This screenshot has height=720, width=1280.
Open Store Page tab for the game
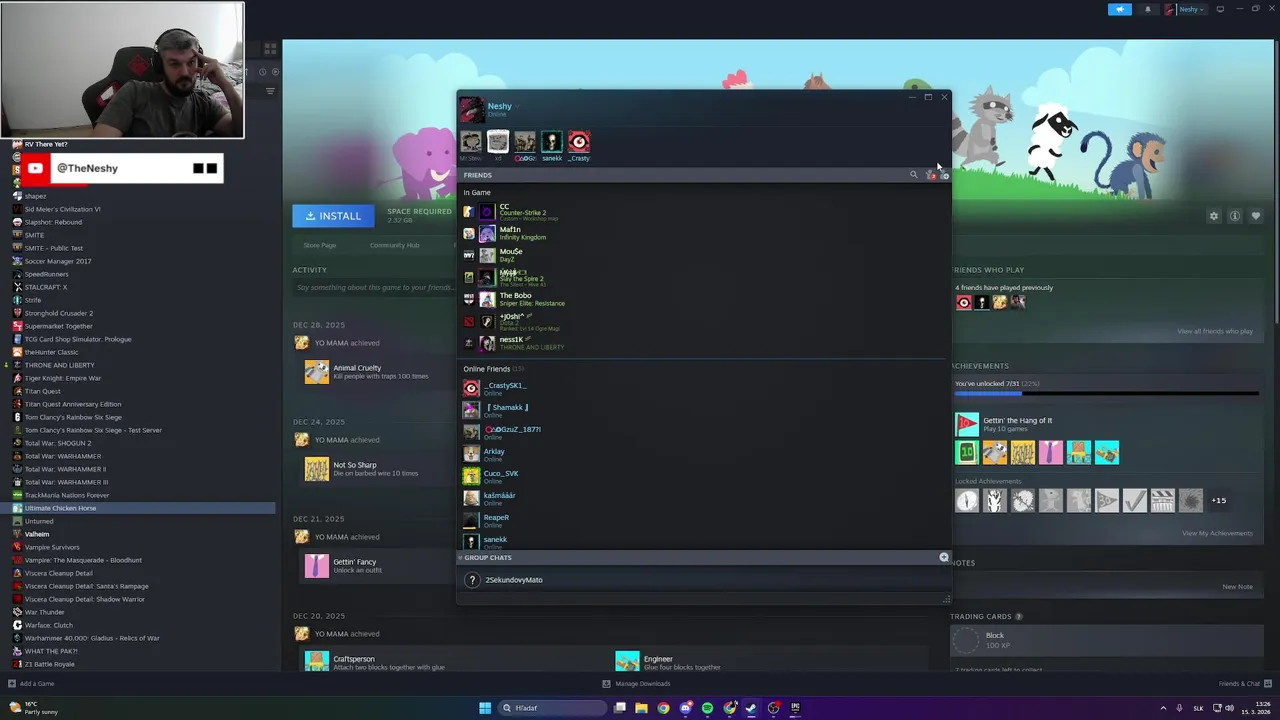coord(320,245)
